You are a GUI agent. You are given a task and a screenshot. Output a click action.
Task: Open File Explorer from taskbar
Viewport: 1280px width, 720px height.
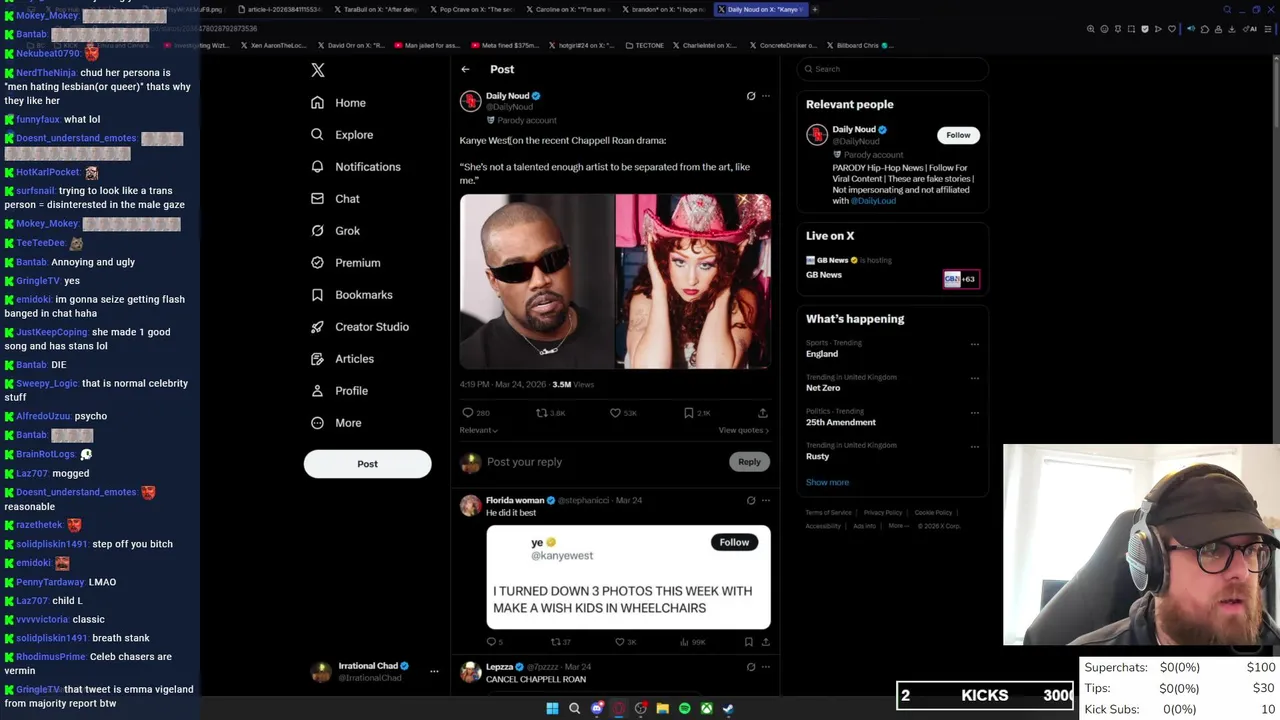point(662,708)
